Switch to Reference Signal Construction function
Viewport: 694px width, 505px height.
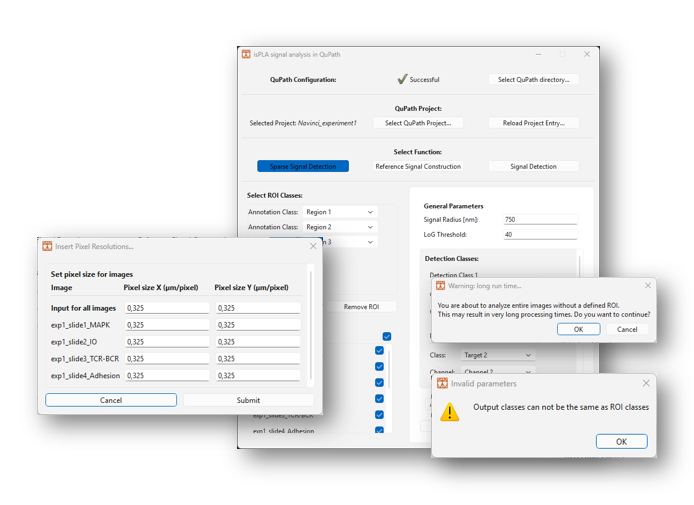tap(417, 166)
